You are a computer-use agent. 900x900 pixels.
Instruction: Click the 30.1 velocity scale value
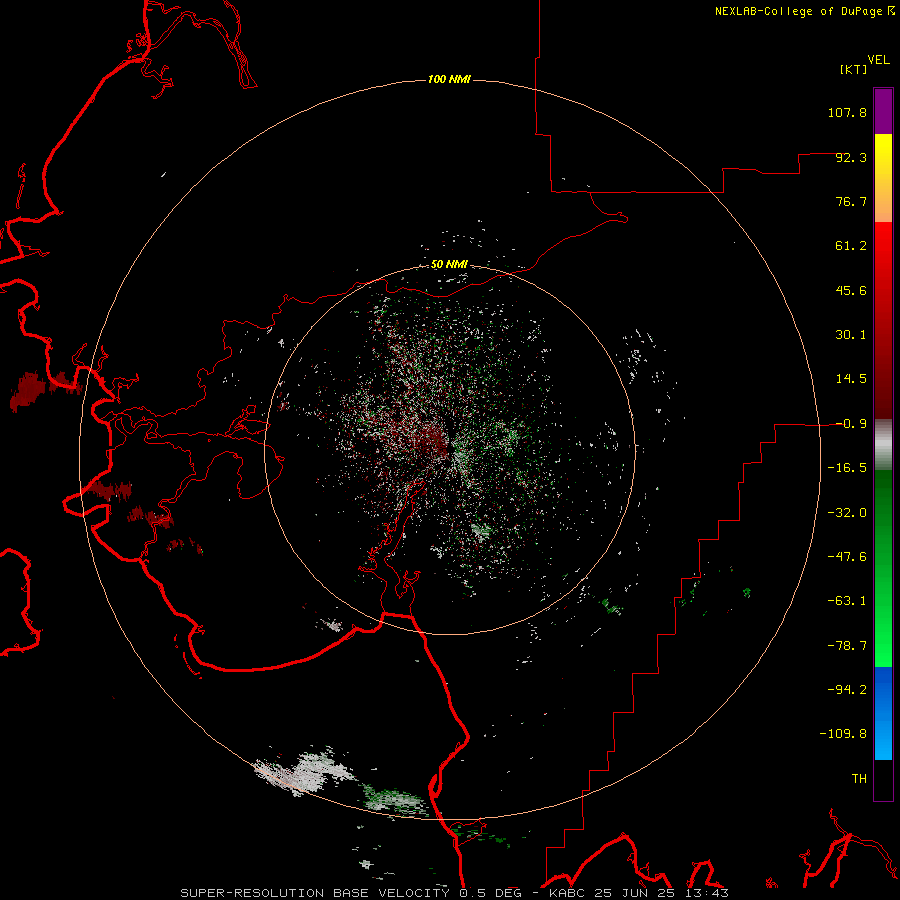(851, 335)
